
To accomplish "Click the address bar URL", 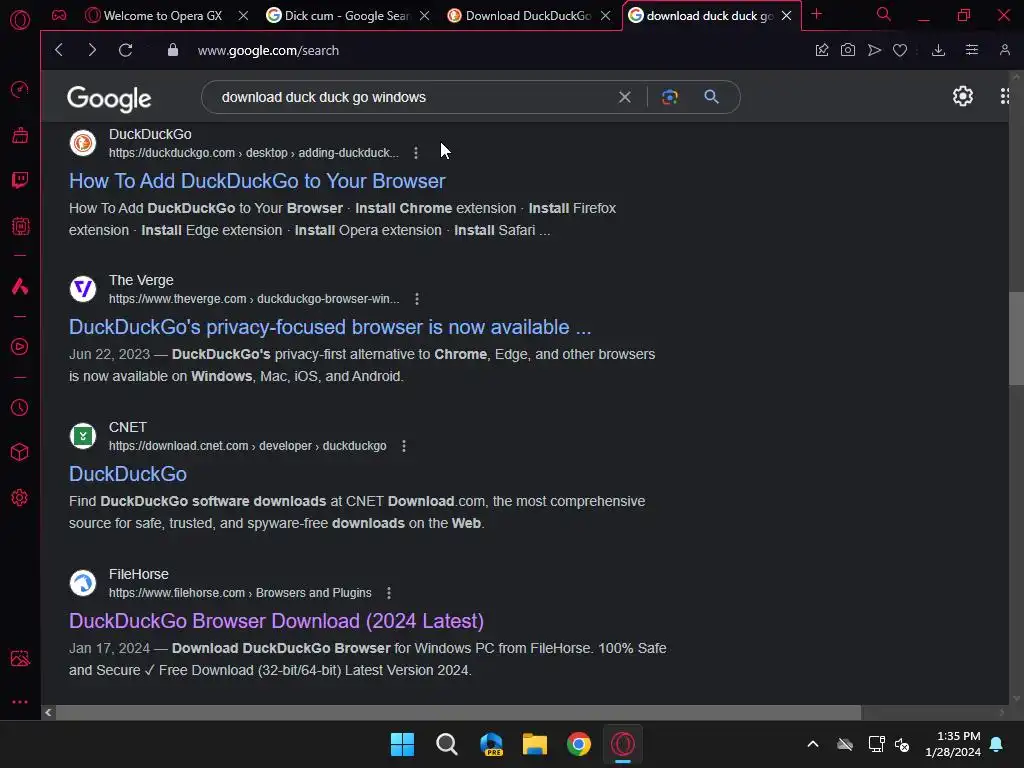I will (x=268, y=50).
